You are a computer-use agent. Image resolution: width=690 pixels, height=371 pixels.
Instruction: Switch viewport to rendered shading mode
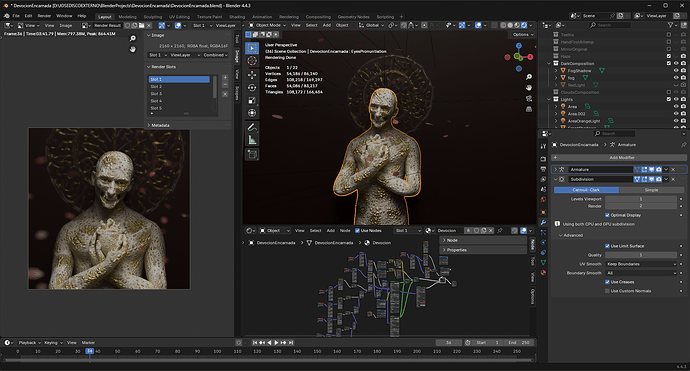524,25
